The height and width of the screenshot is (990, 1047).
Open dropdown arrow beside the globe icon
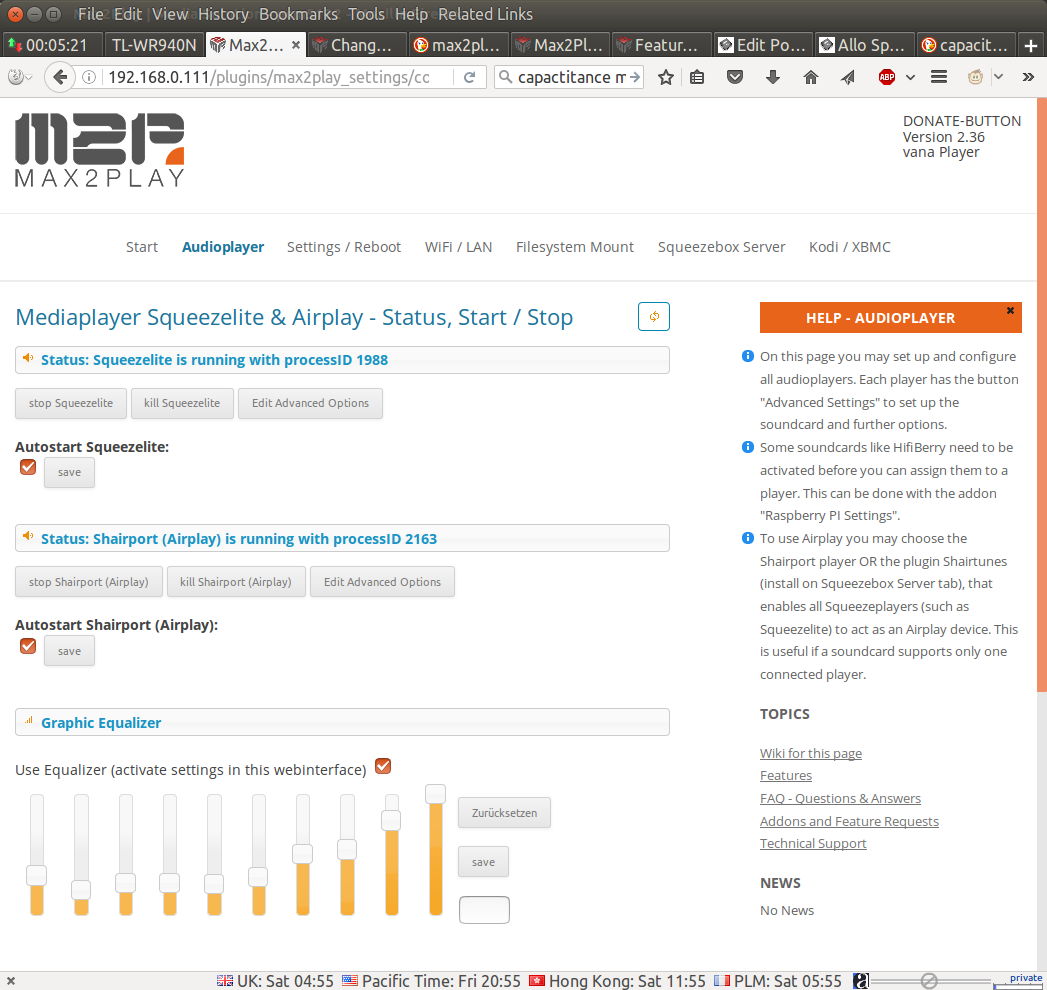[29, 78]
